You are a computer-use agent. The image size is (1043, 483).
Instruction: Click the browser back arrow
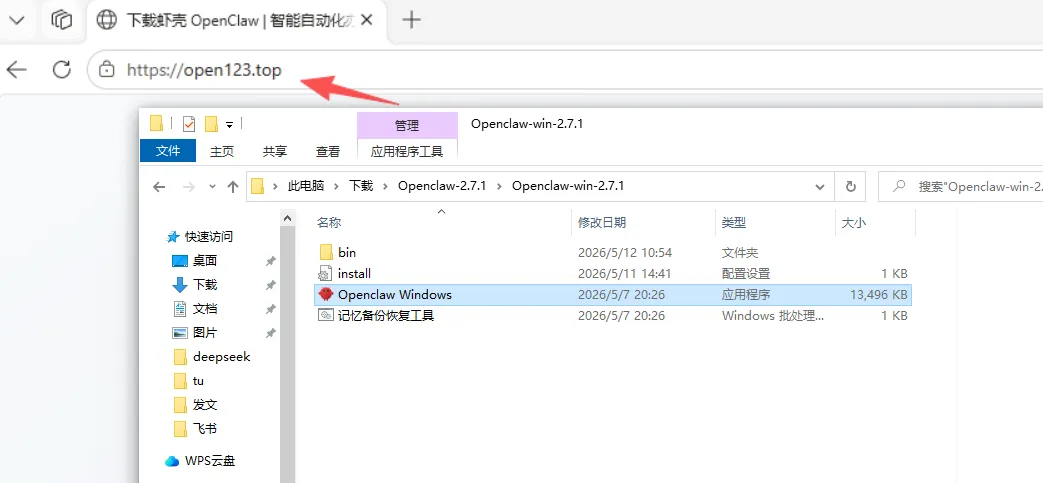click(16, 69)
